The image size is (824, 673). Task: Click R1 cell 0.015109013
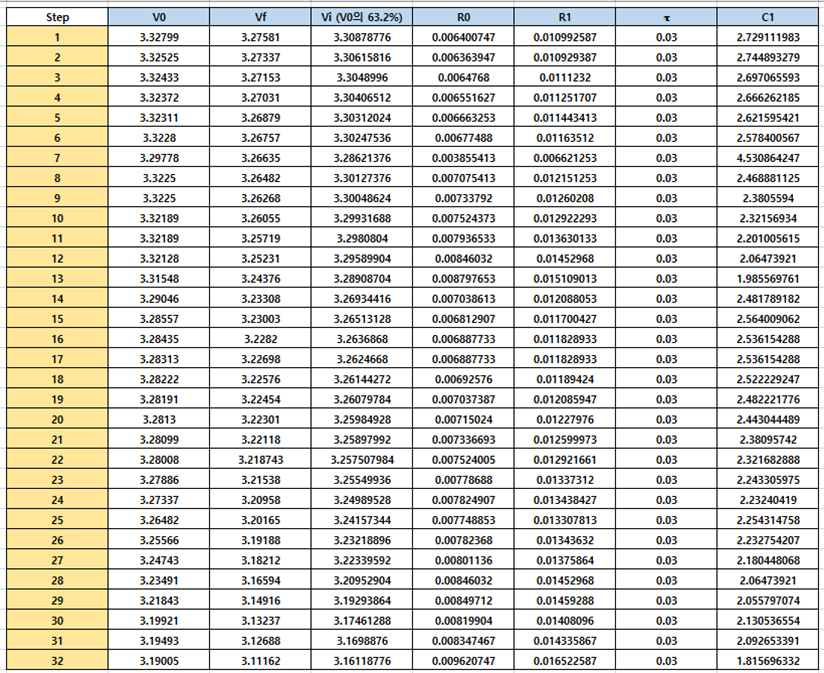[564, 279]
